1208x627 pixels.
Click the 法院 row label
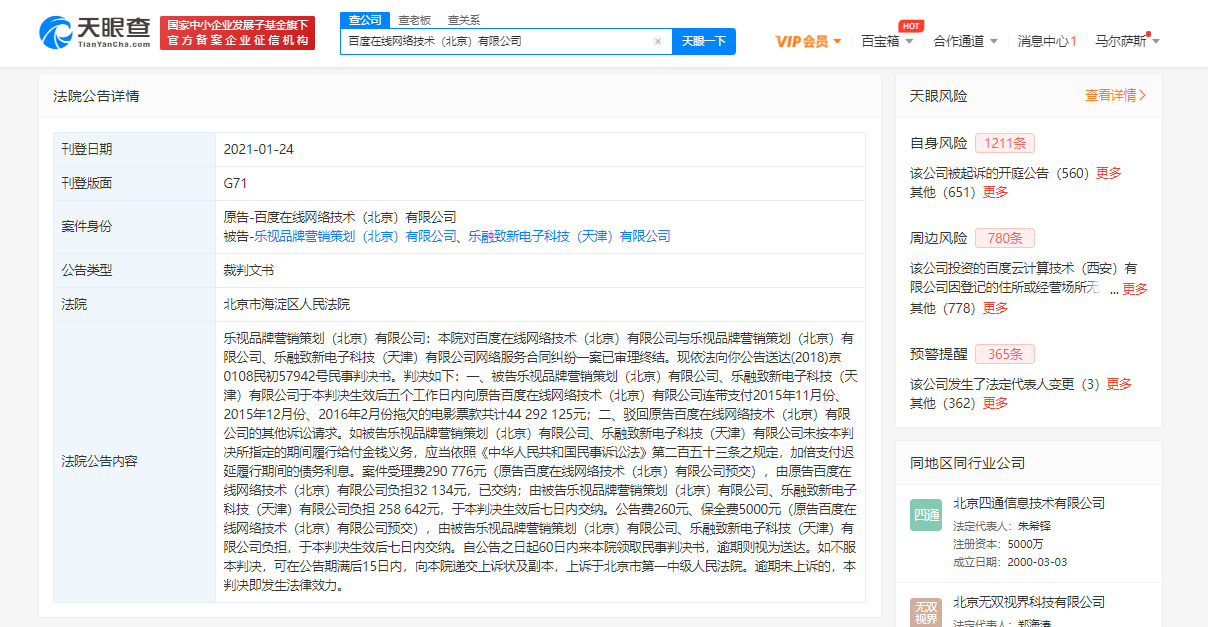pyautogui.click(x=74, y=304)
